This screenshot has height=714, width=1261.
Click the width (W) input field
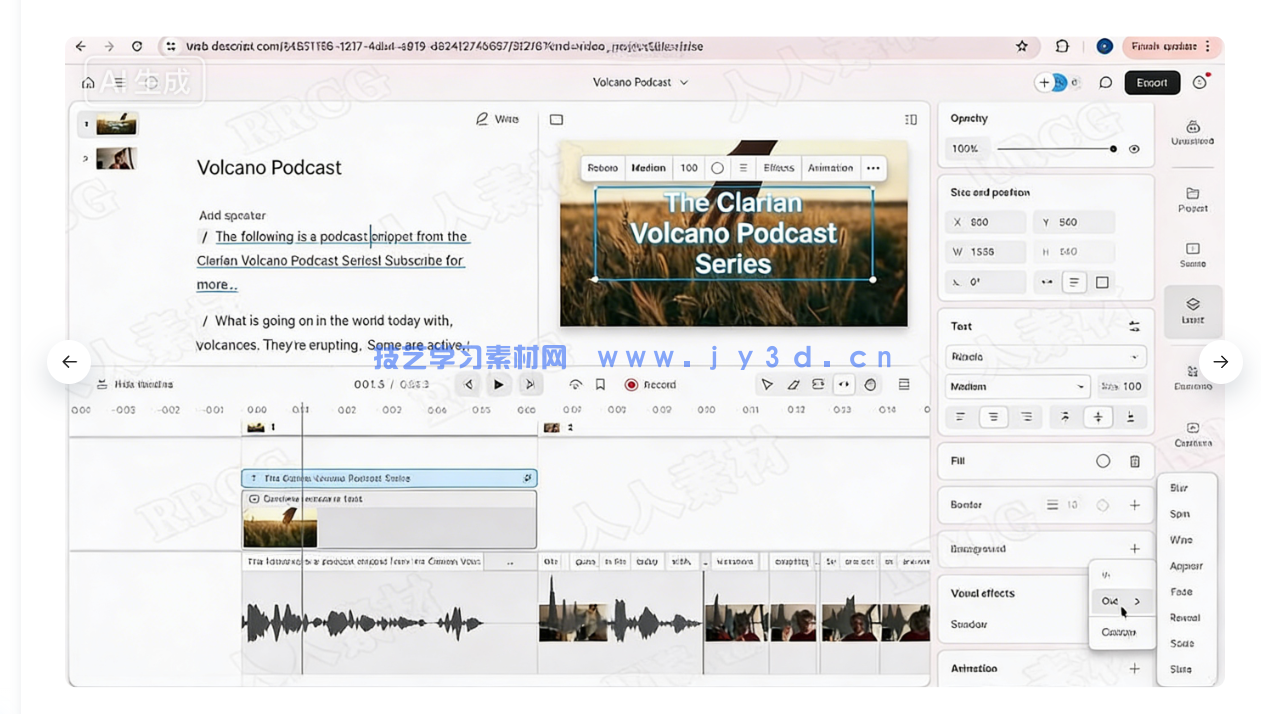pyautogui.click(x=985, y=251)
